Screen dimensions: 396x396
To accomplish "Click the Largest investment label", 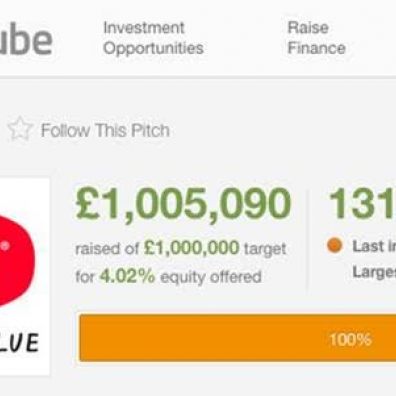I will pyautogui.click(x=374, y=272).
